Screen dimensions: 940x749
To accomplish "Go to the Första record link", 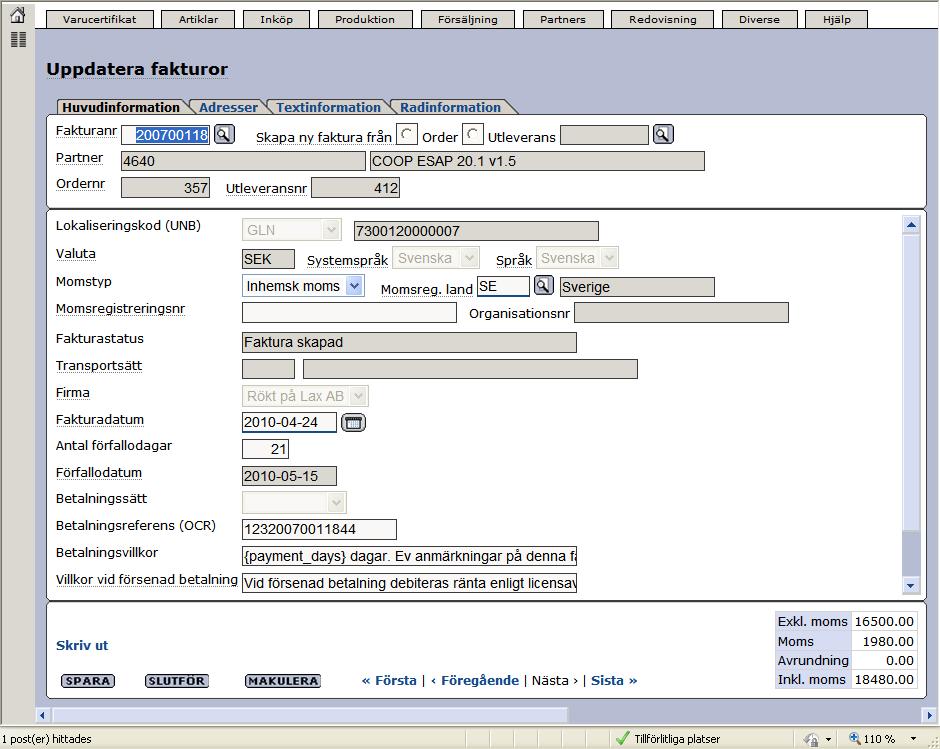I will tap(389, 681).
